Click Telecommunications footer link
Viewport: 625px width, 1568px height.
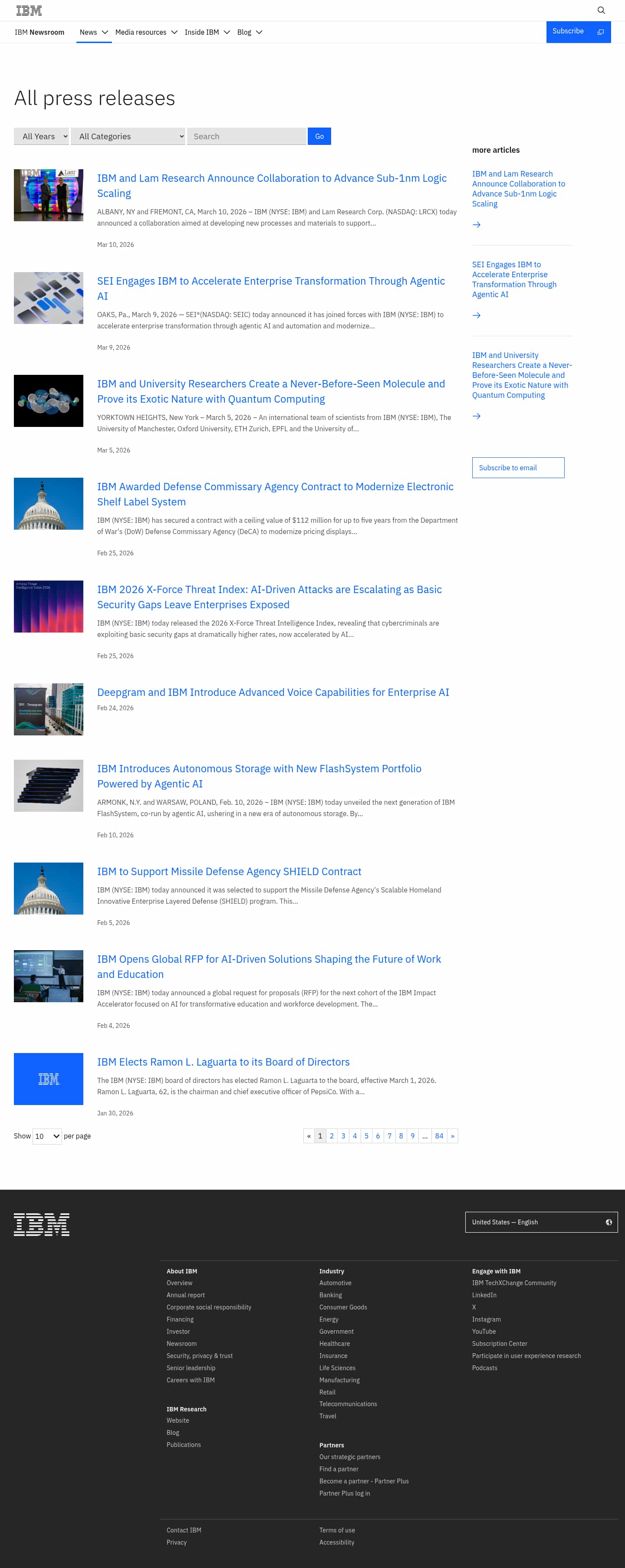(348, 1404)
